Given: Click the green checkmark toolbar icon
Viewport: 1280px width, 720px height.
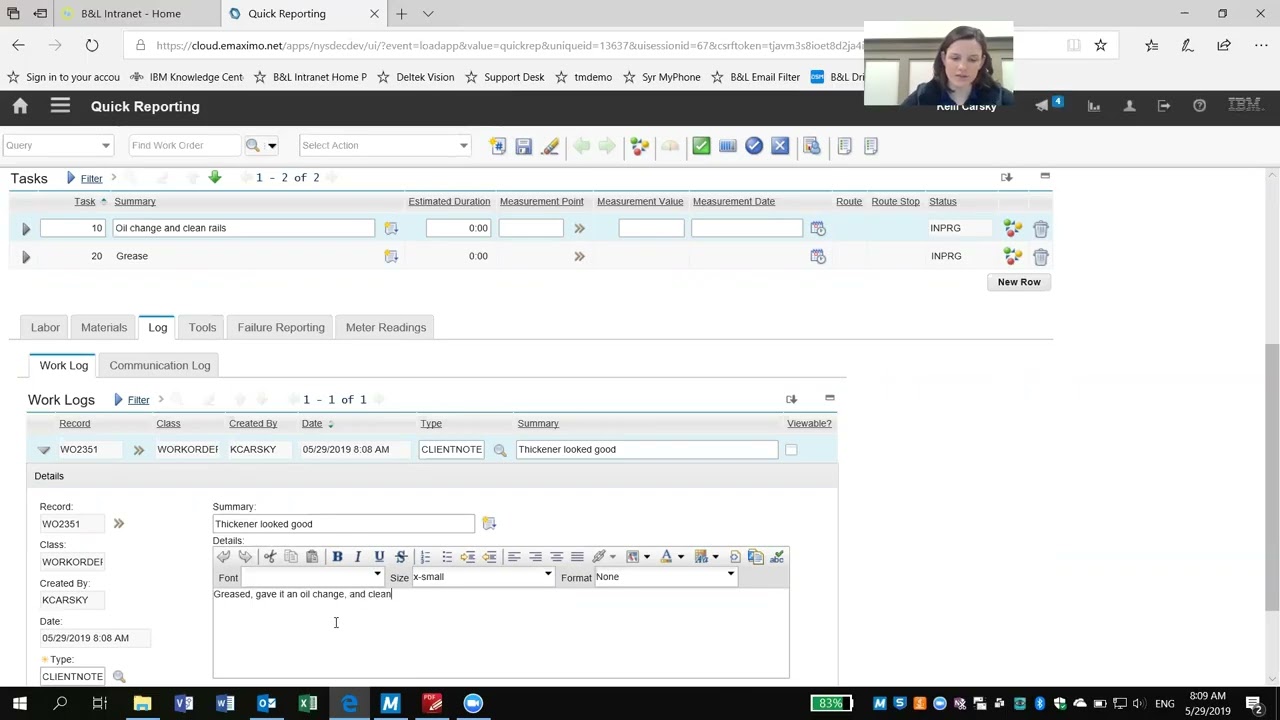Looking at the screenshot, I should tap(701, 146).
